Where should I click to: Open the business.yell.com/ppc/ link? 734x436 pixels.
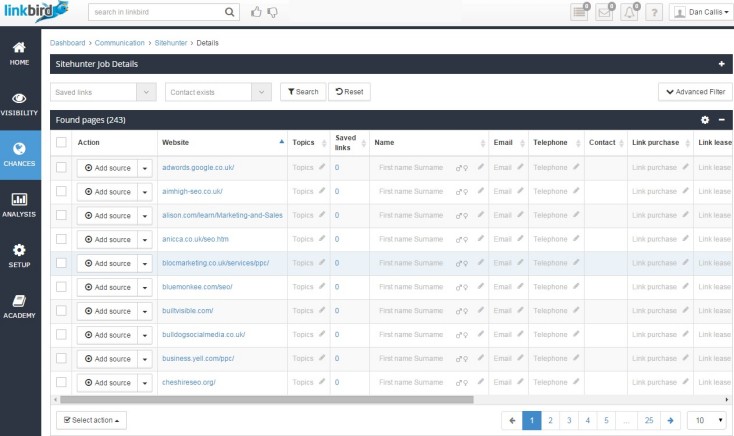click(198, 358)
